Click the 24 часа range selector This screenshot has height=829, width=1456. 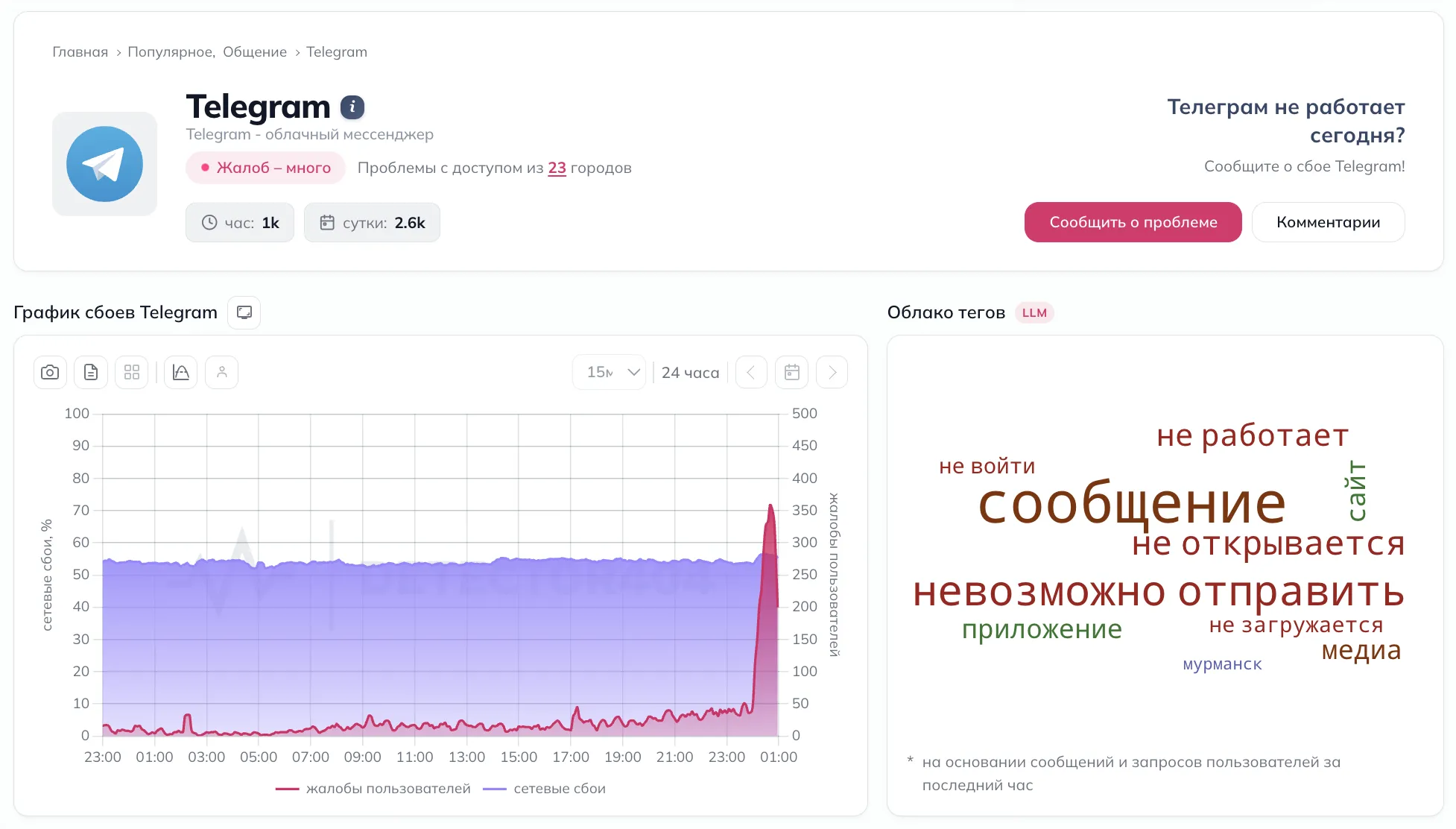point(690,373)
